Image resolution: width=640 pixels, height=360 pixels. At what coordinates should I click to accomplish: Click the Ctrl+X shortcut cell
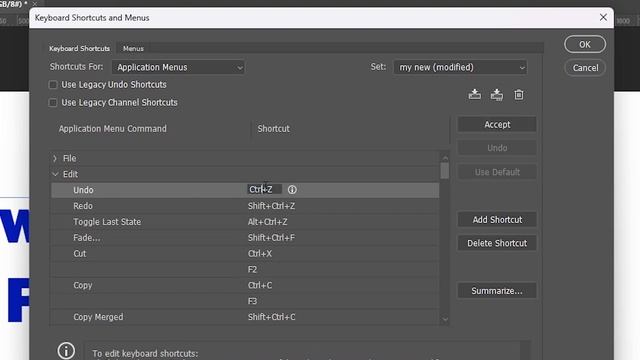click(260, 254)
